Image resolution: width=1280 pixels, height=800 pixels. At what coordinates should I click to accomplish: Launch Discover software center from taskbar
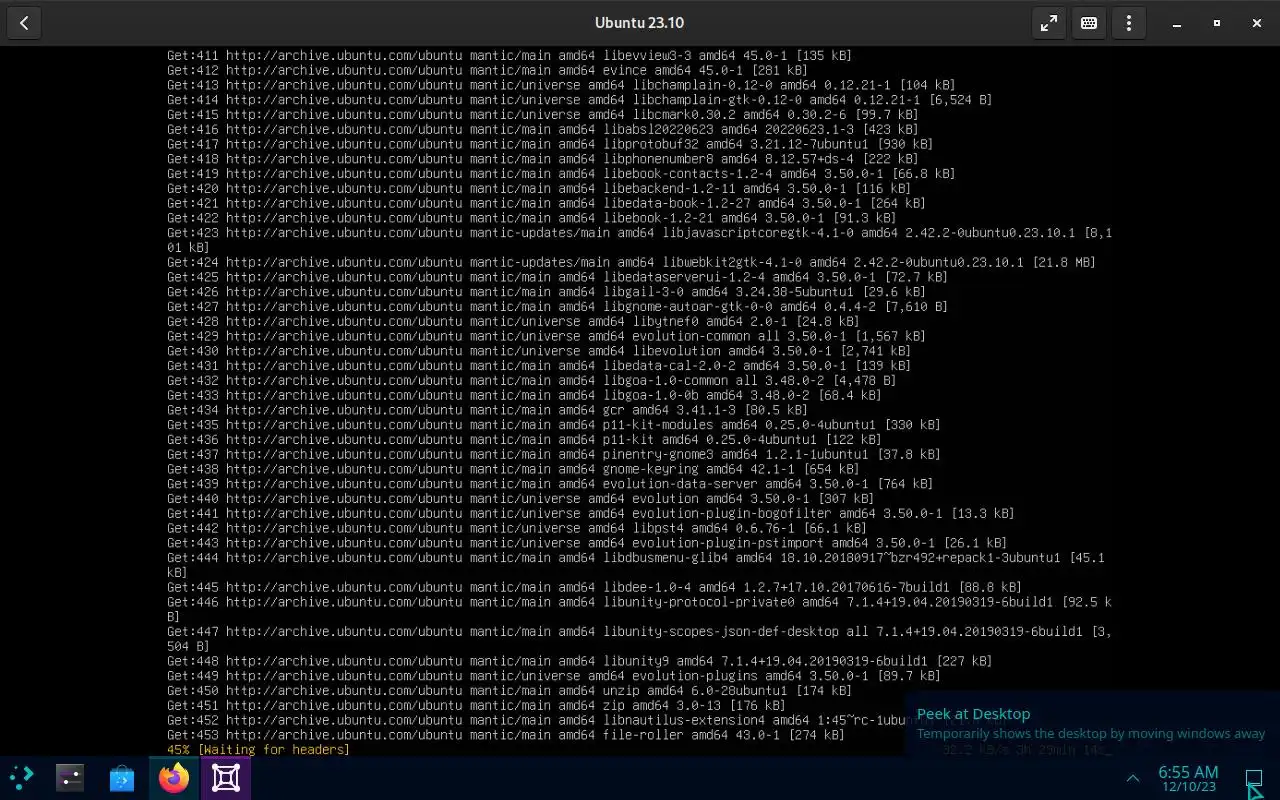tap(122, 777)
